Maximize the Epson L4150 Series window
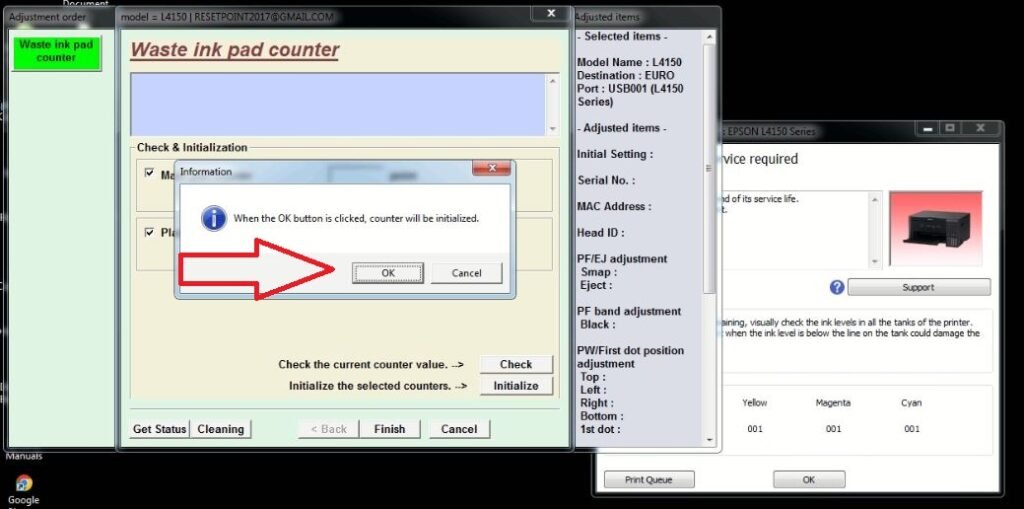 950,128
